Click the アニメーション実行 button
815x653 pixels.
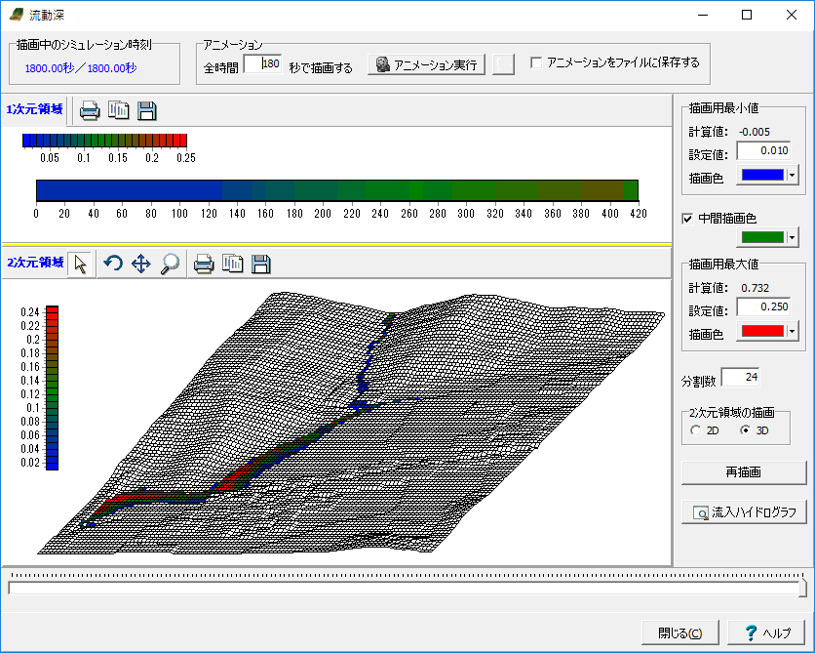tap(427, 64)
